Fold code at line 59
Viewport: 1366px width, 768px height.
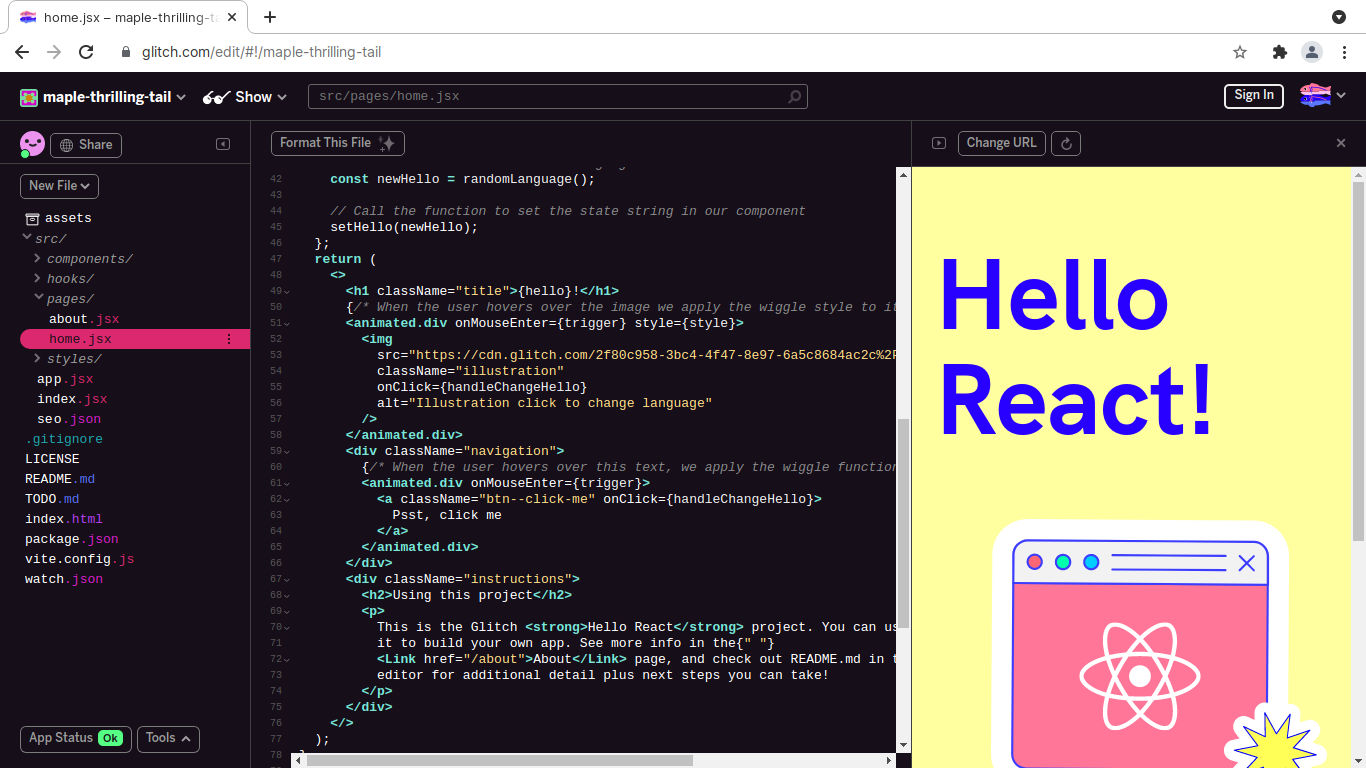pos(287,452)
